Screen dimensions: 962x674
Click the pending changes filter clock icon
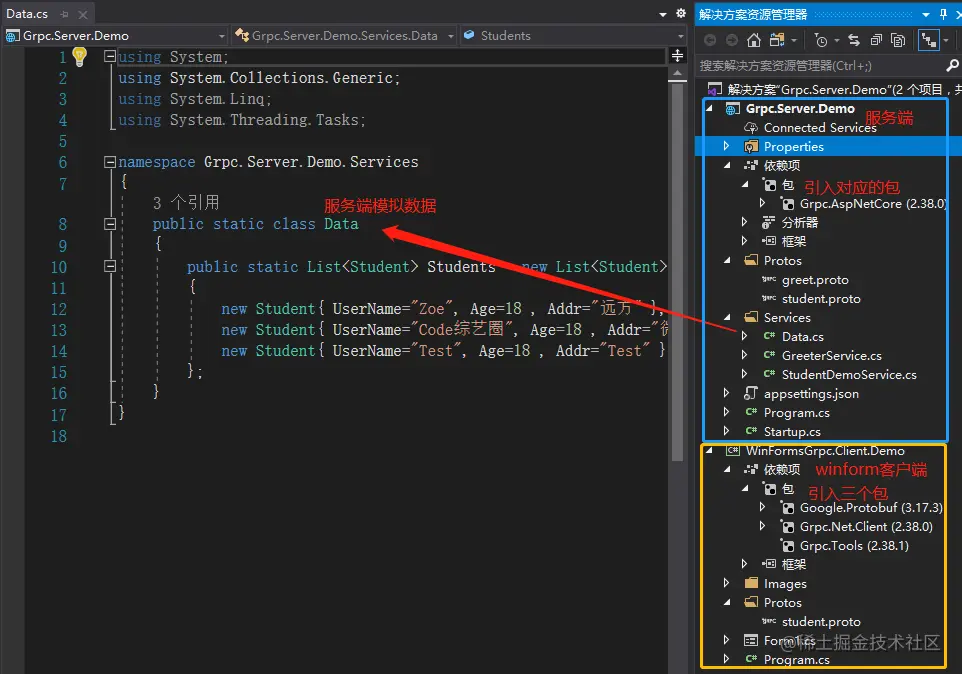821,40
